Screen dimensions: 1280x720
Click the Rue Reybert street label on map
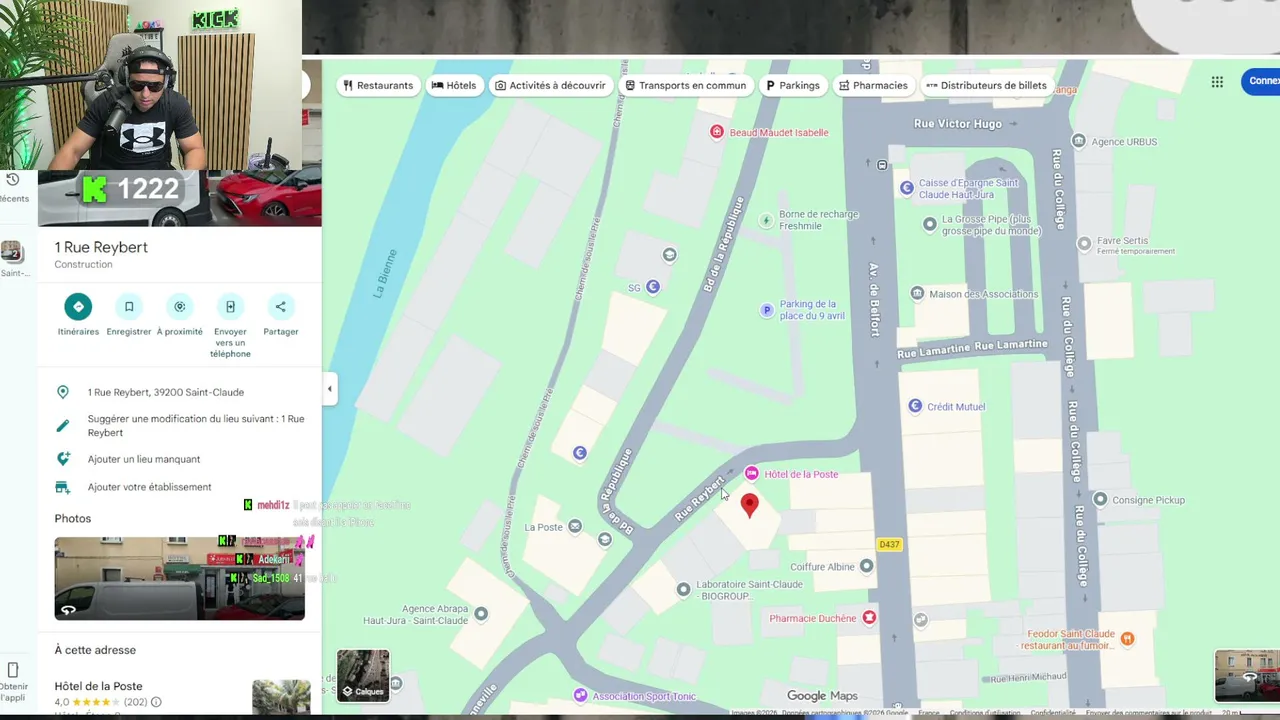699,498
